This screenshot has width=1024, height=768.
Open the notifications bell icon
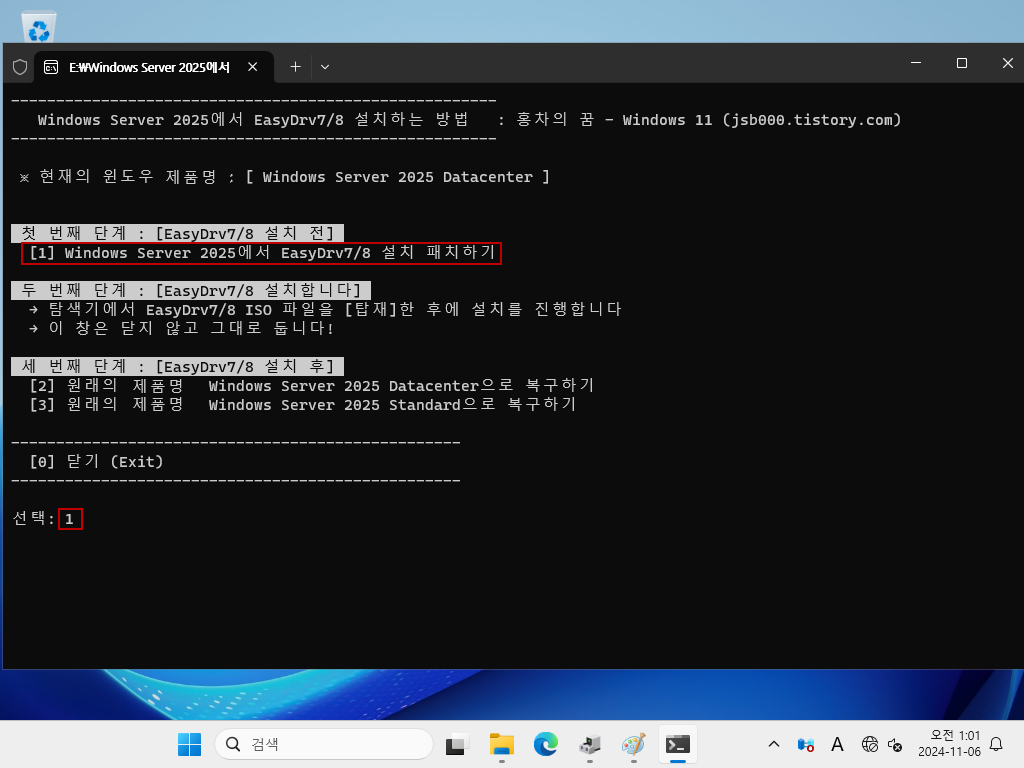coord(996,744)
